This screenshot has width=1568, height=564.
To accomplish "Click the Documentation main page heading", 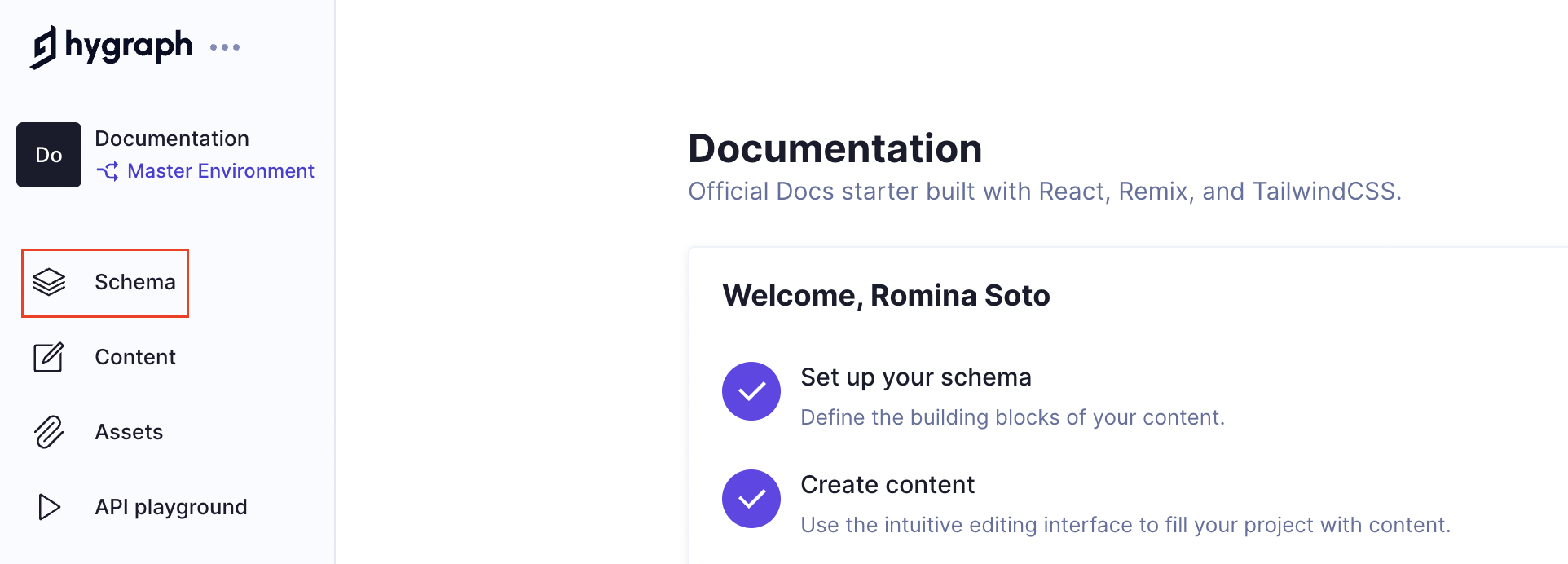I will point(835,148).
